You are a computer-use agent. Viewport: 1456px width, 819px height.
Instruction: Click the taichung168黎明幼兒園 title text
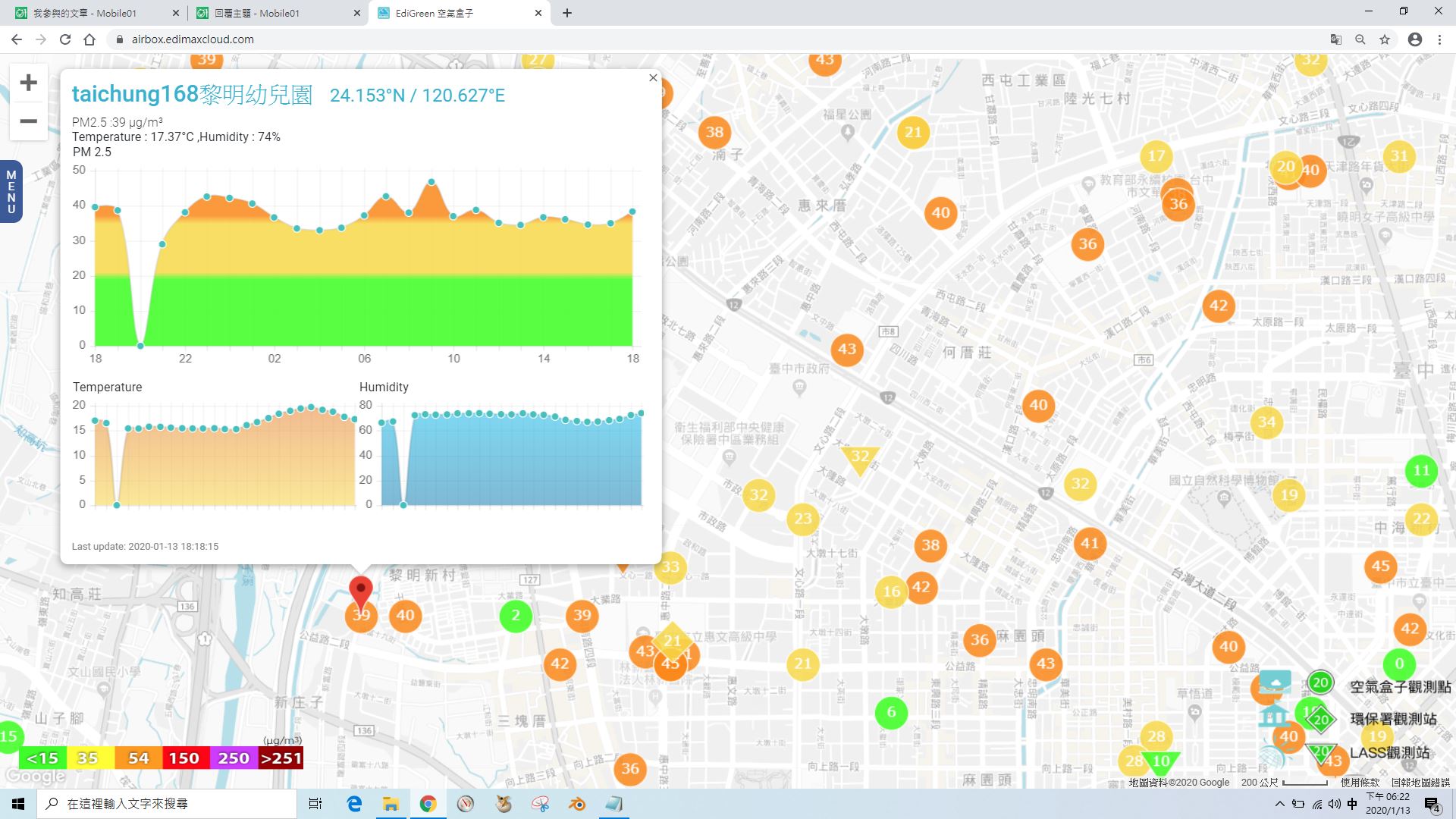(x=192, y=94)
